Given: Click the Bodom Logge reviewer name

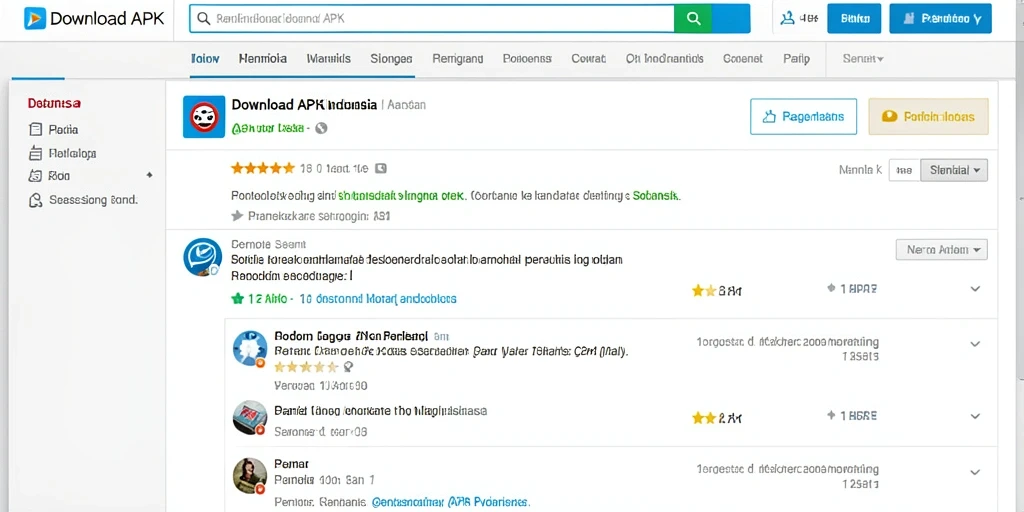Looking at the screenshot, I should click(x=351, y=336).
